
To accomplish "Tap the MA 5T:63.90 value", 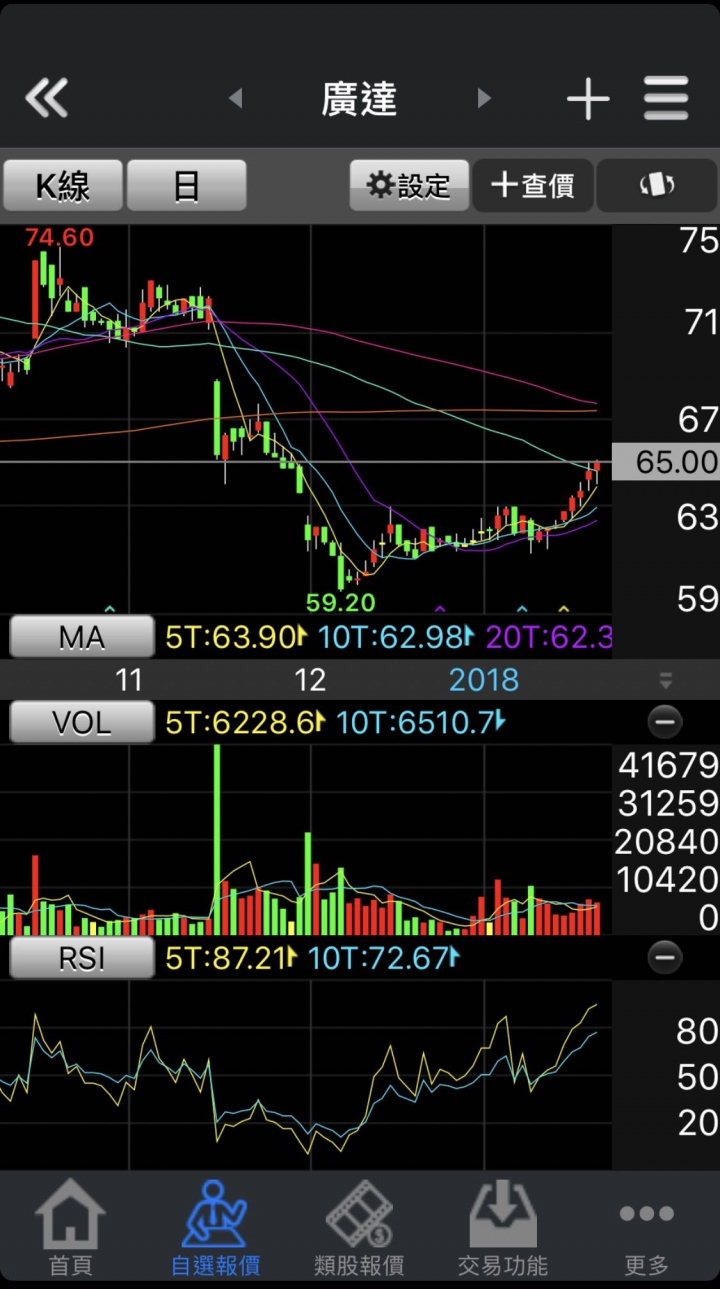I will (235, 636).
